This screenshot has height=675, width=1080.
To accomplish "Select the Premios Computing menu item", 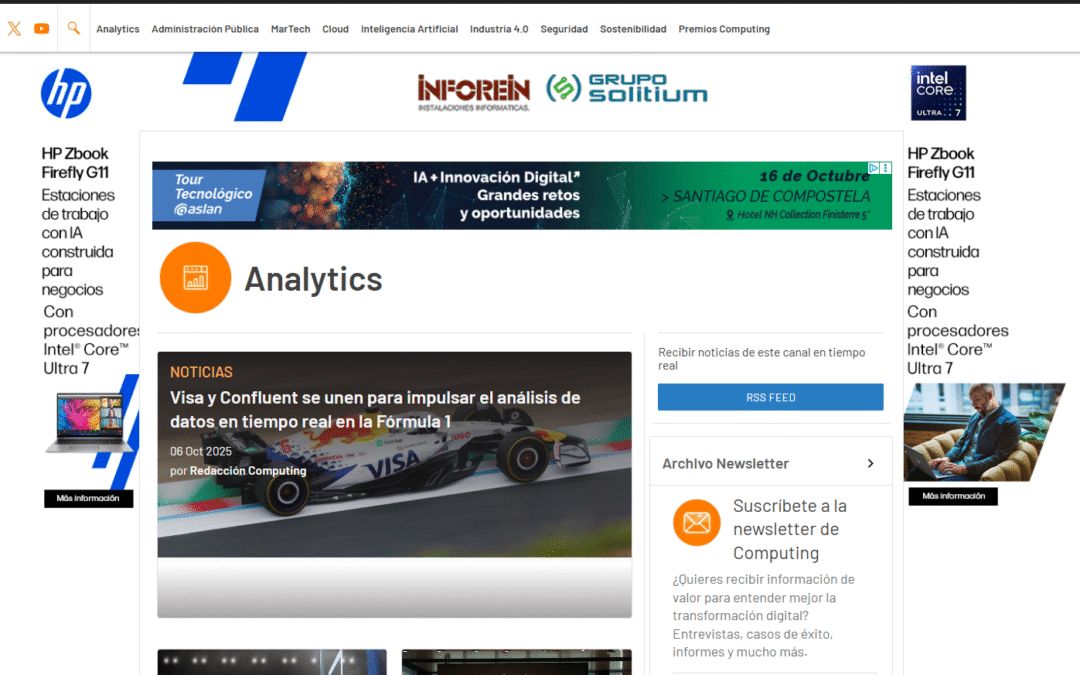I will 724,29.
